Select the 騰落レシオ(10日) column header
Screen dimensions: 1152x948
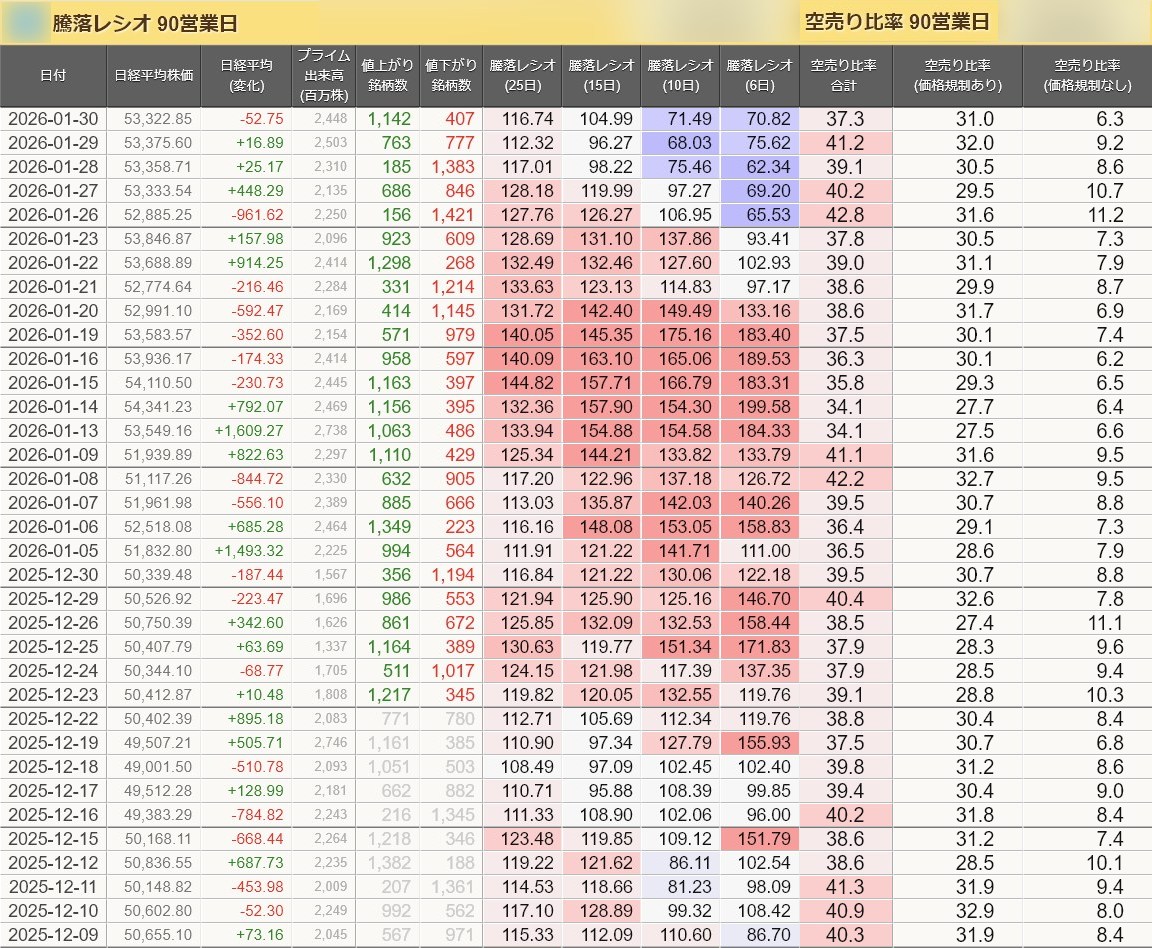[x=680, y=75]
